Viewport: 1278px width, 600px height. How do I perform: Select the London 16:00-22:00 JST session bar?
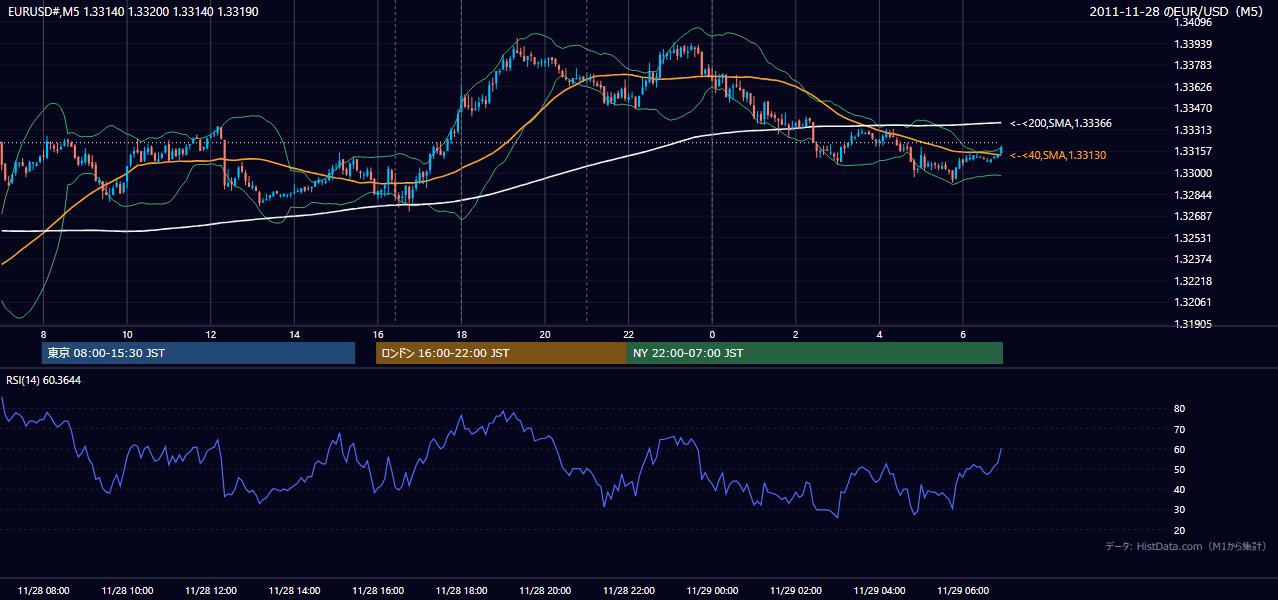[x=501, y=353]
